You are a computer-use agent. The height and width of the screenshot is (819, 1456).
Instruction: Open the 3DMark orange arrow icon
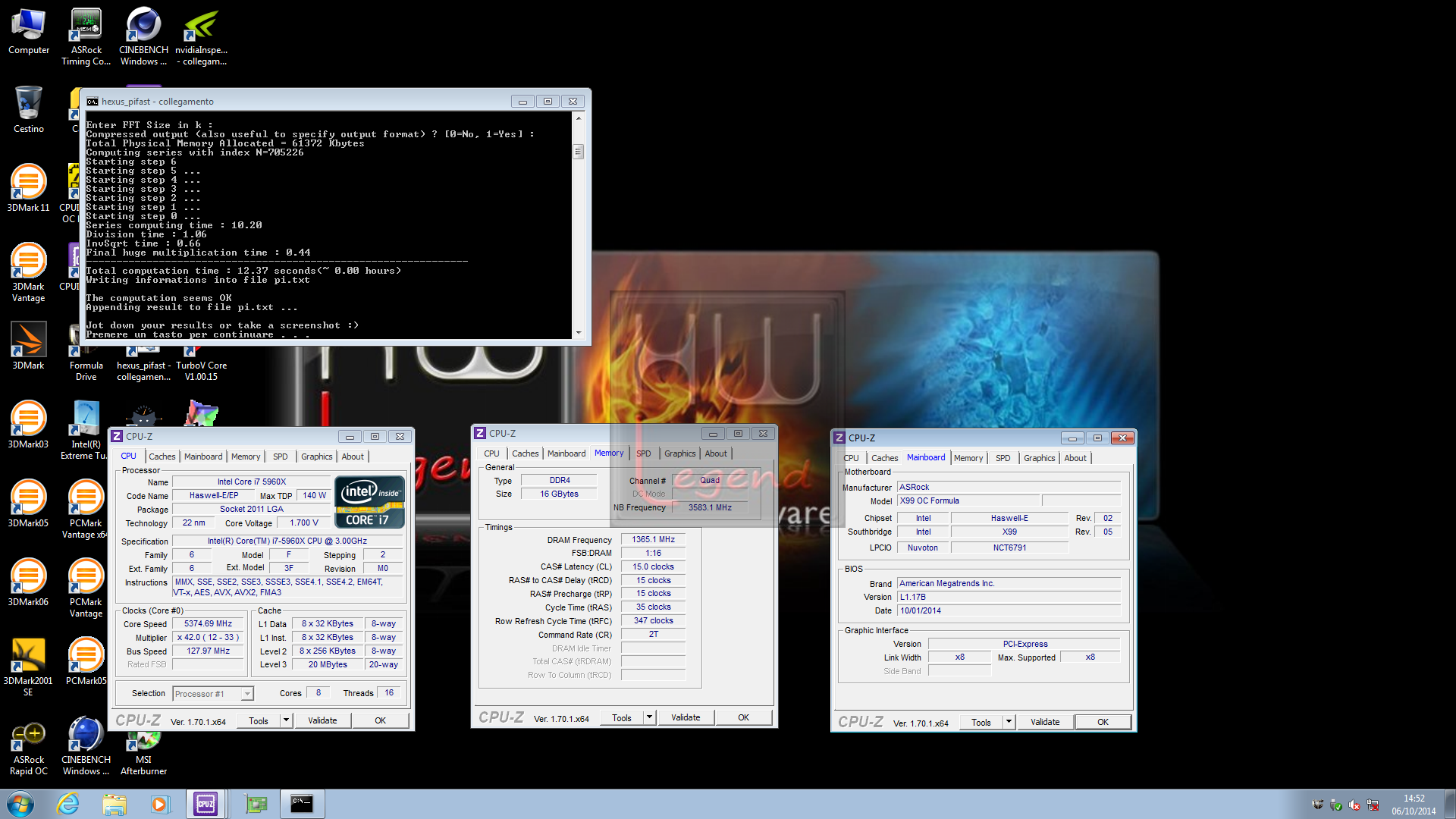29,346
